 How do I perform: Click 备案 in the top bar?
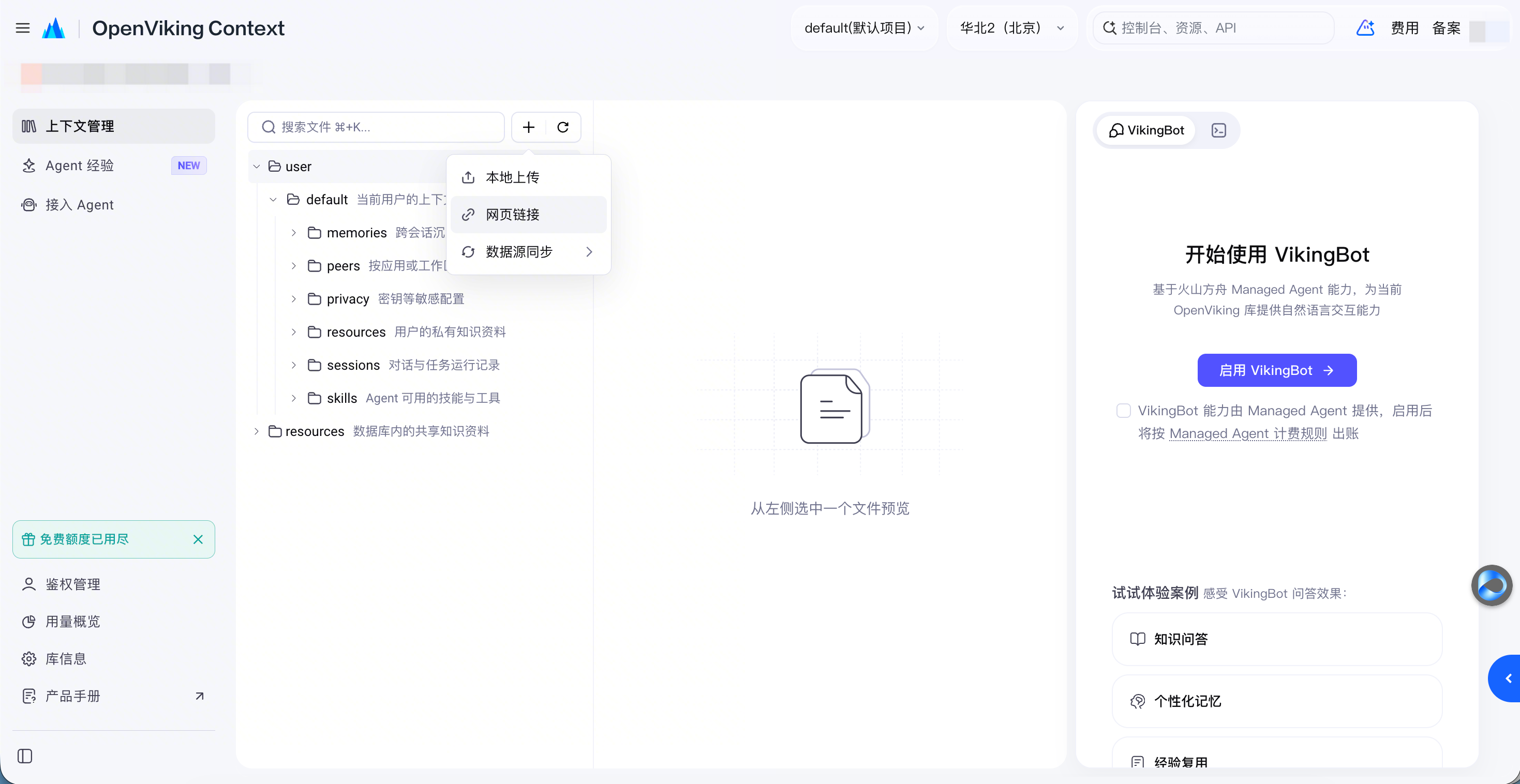click(1446, 28)
